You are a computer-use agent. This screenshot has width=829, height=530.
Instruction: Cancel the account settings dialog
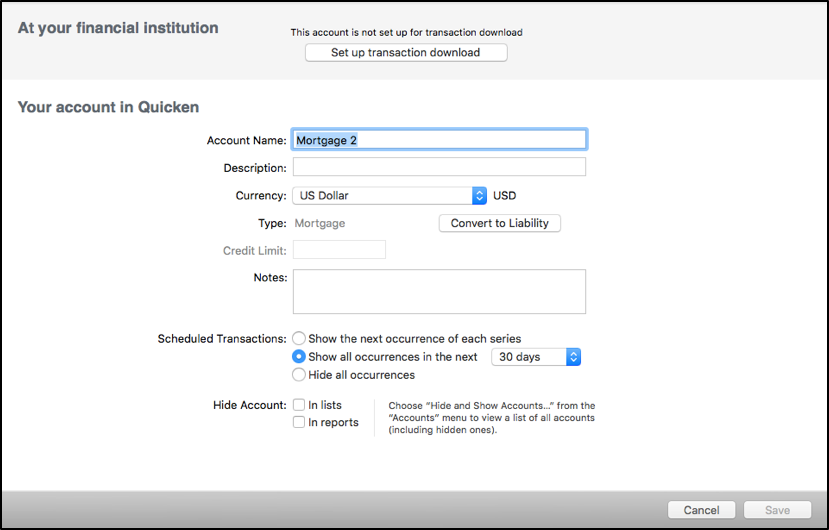tap(701, 510)
